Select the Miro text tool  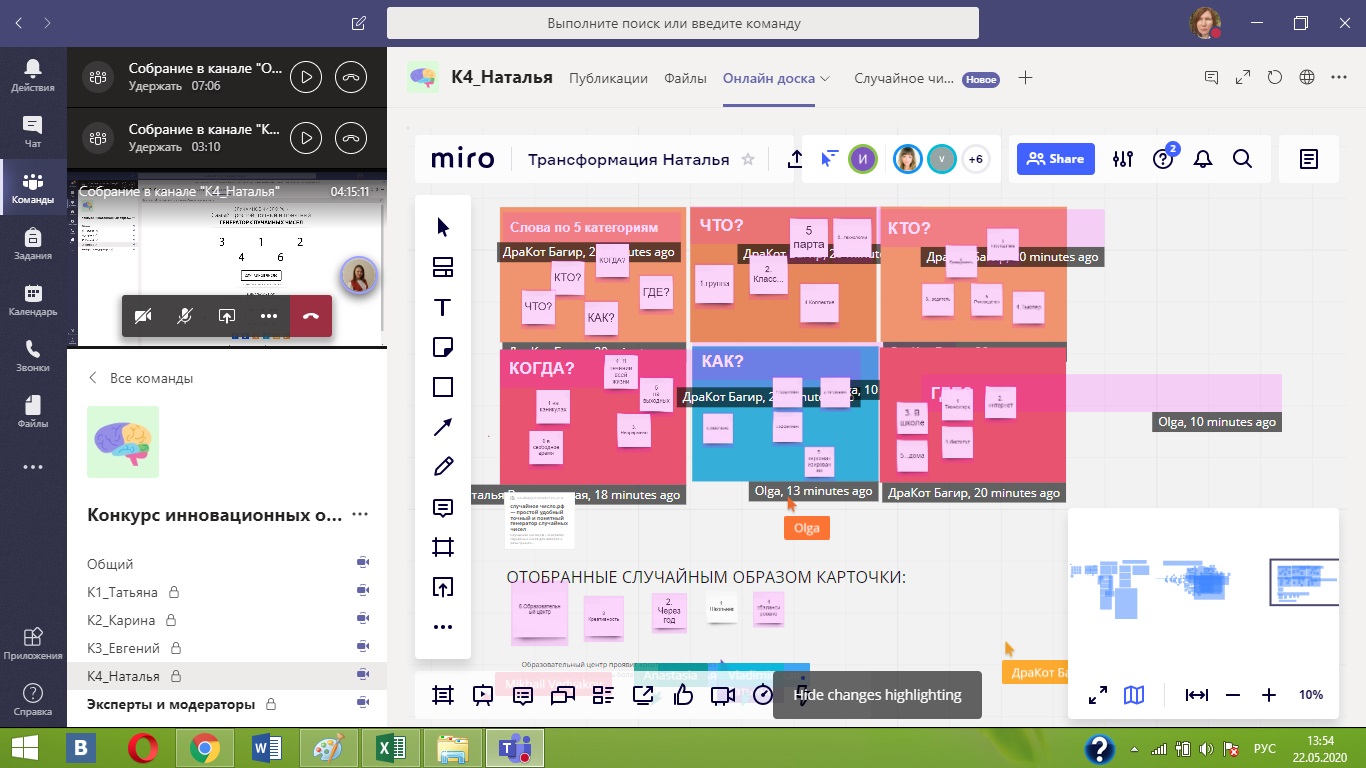pyautogui.click(x=443, y=307)
